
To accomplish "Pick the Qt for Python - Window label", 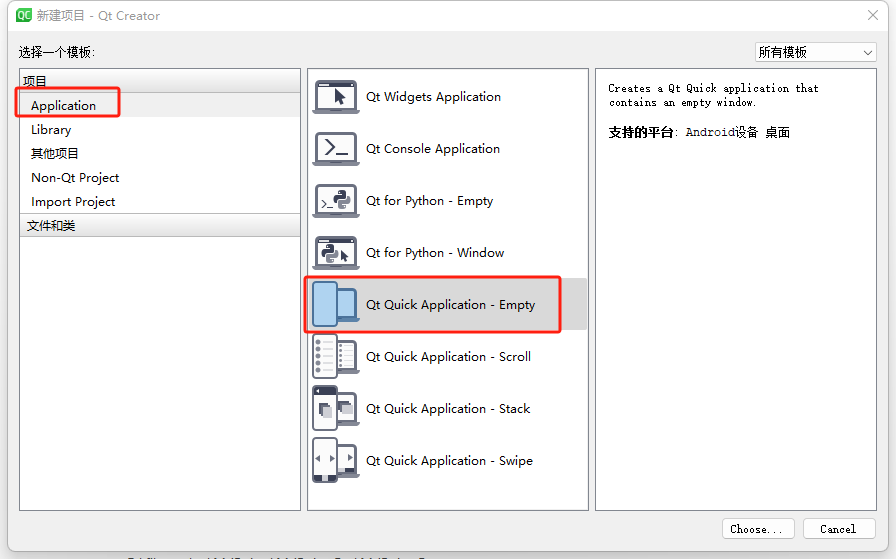I will point(435,253).
